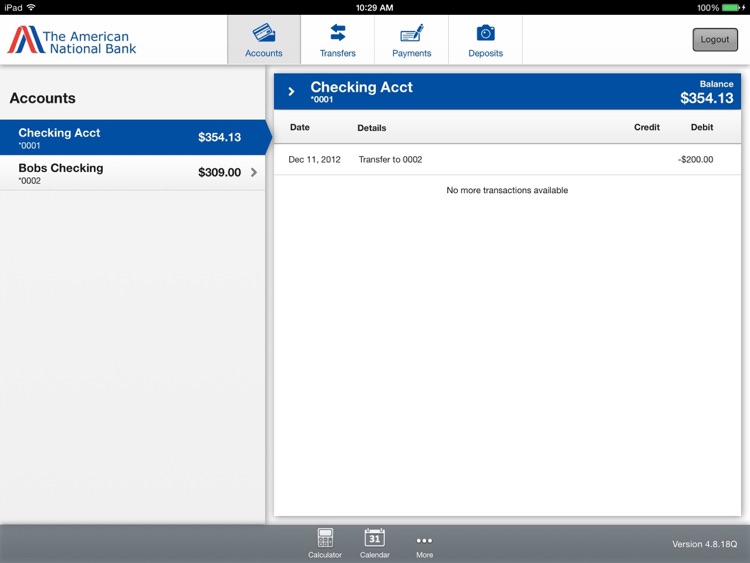Go to the Payments tab

411,40
